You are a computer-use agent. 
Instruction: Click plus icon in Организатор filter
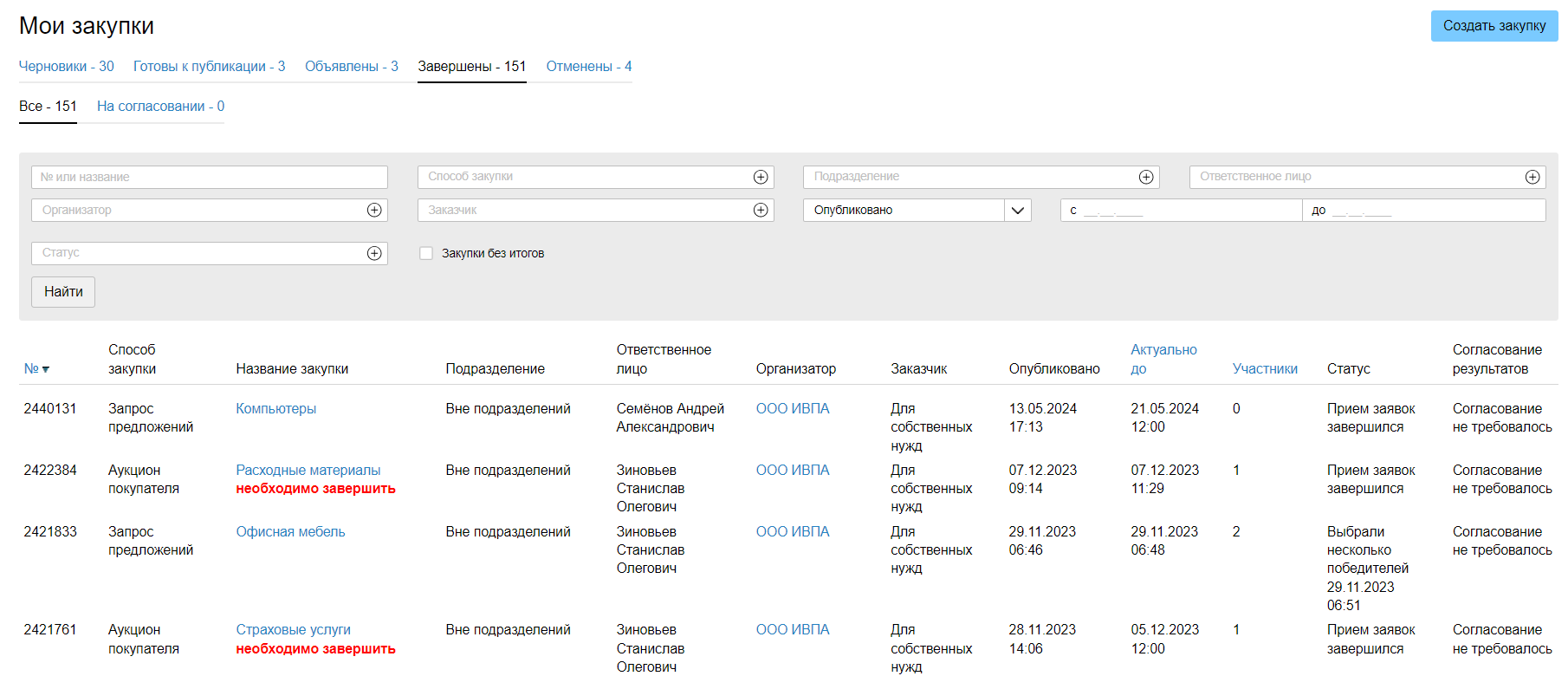click(374, 210)
